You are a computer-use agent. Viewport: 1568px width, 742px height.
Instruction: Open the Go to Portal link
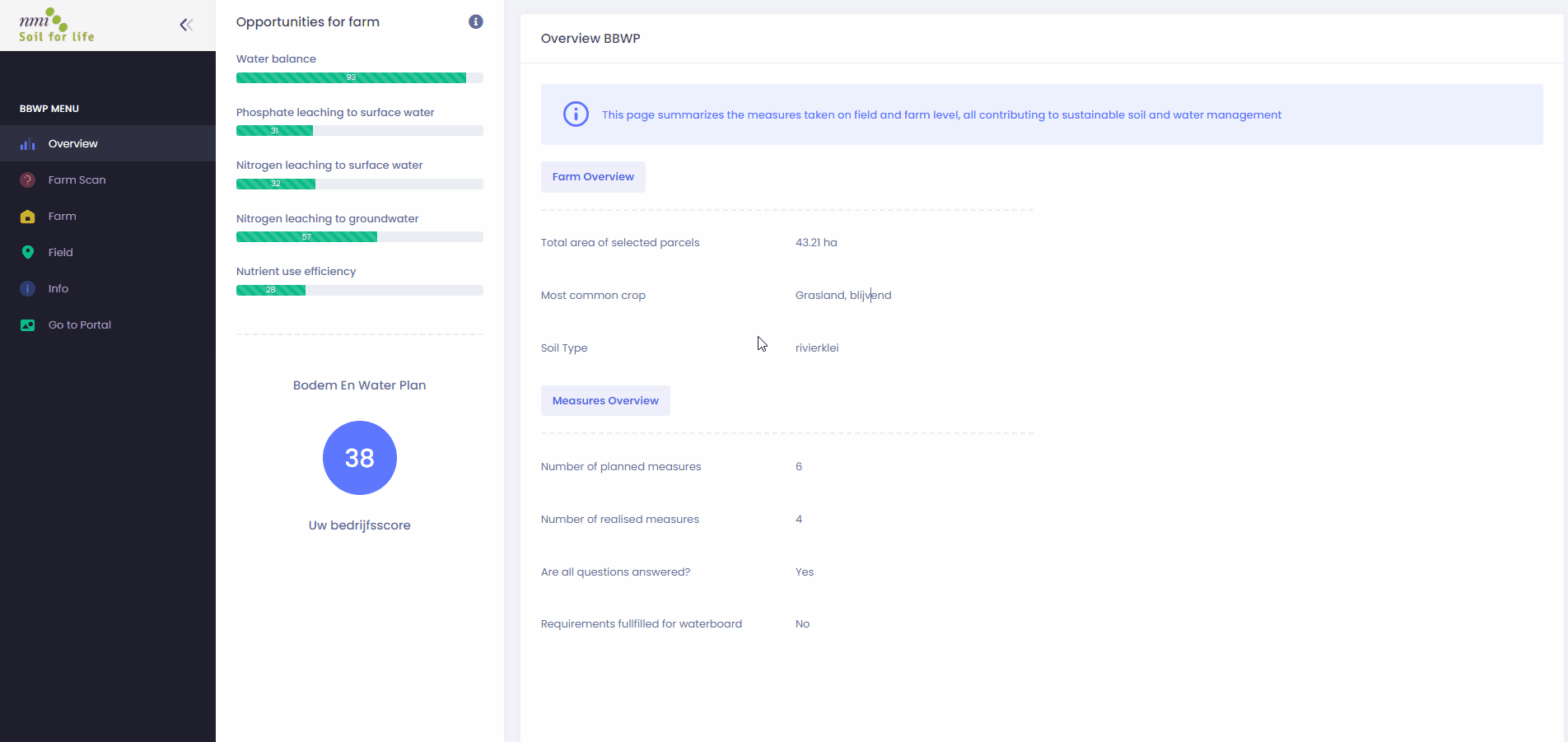[x=79, y=325]
